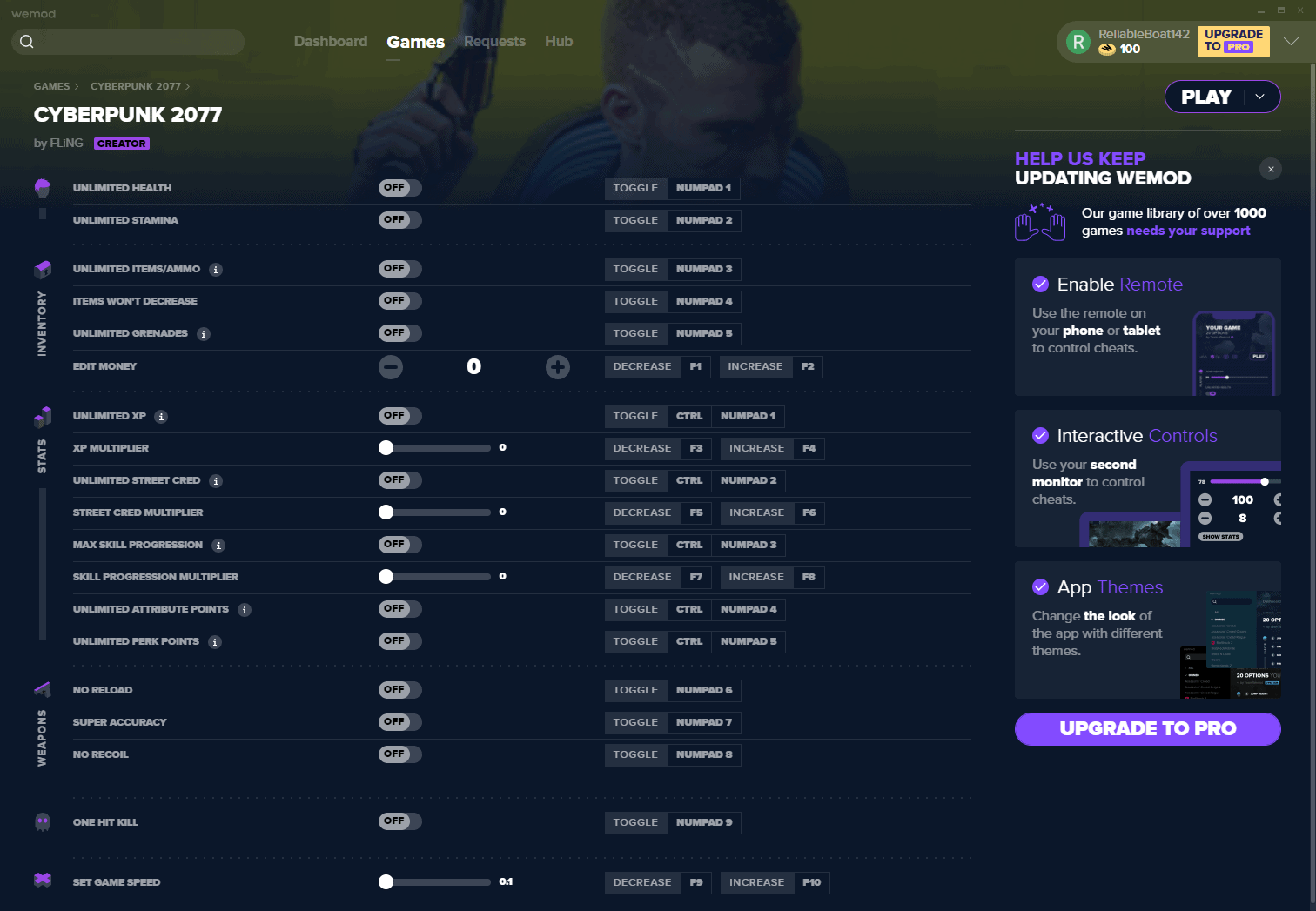Image resolution: width=1316 pixels, height=911 pixels.
Task: Click the Enable Remote checkmark icon
Action: click(1040, 284)
